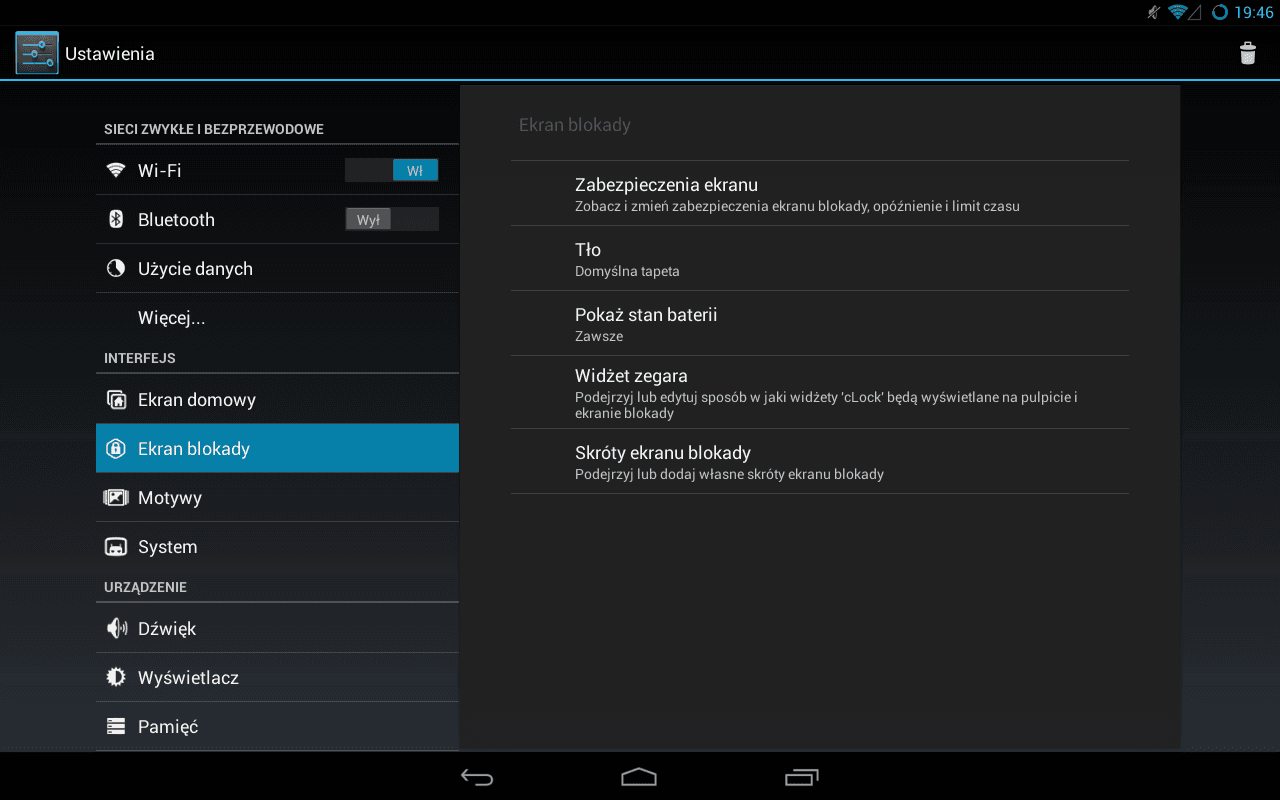The height and width of the screenshot is (800, 1280).
Task: Open Pamięć settings
Action: point(277,726)
